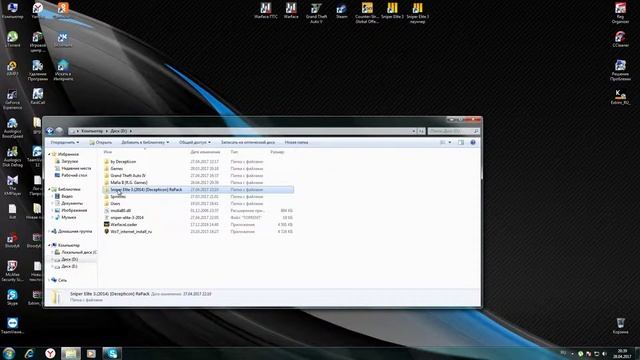This screenshot has height=360, width=640.
Task: Open Skype from the taskbar
Action: coord(112,353)
